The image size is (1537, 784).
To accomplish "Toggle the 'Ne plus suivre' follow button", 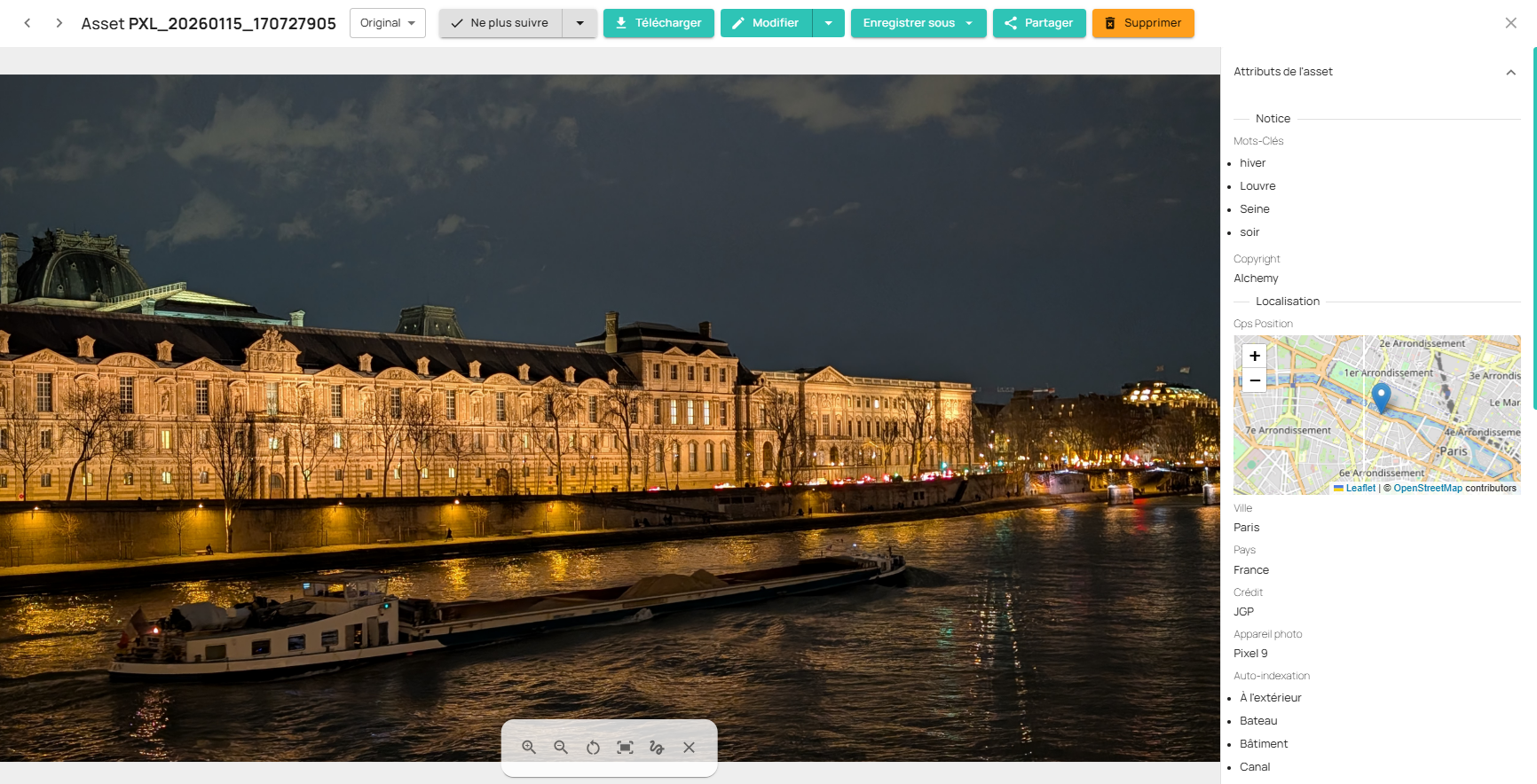I will [x=501, y=23].
